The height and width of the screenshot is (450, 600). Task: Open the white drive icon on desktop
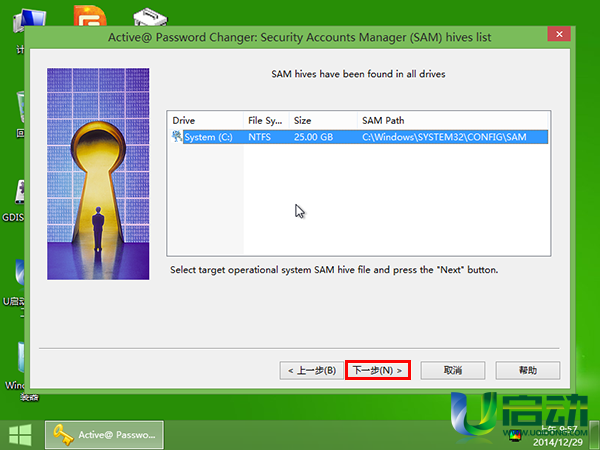click(x=150, y=17)
